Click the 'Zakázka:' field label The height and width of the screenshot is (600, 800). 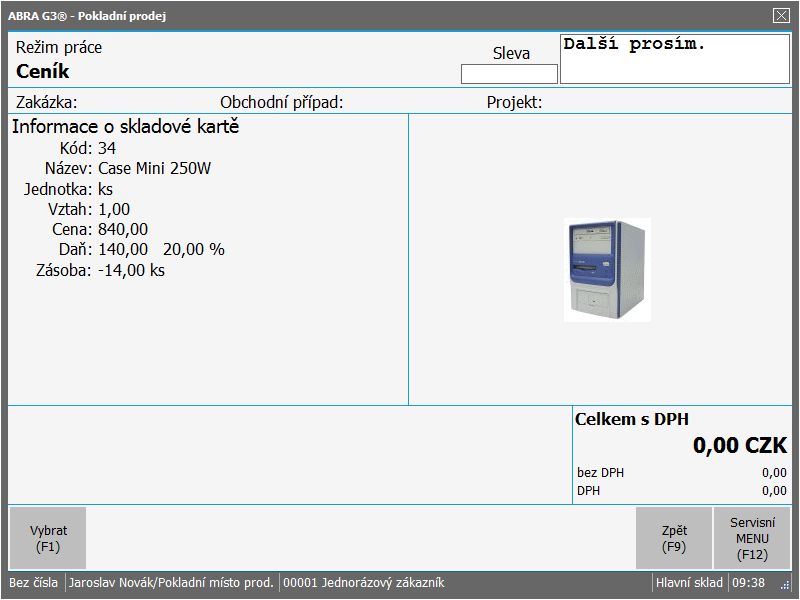tap(46, 102)
